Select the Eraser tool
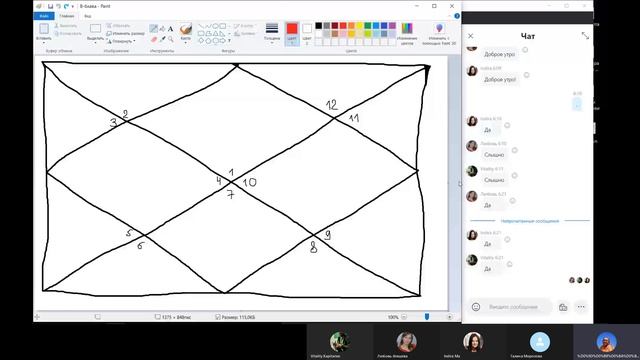The image size is (640, 360). point(154,40)
